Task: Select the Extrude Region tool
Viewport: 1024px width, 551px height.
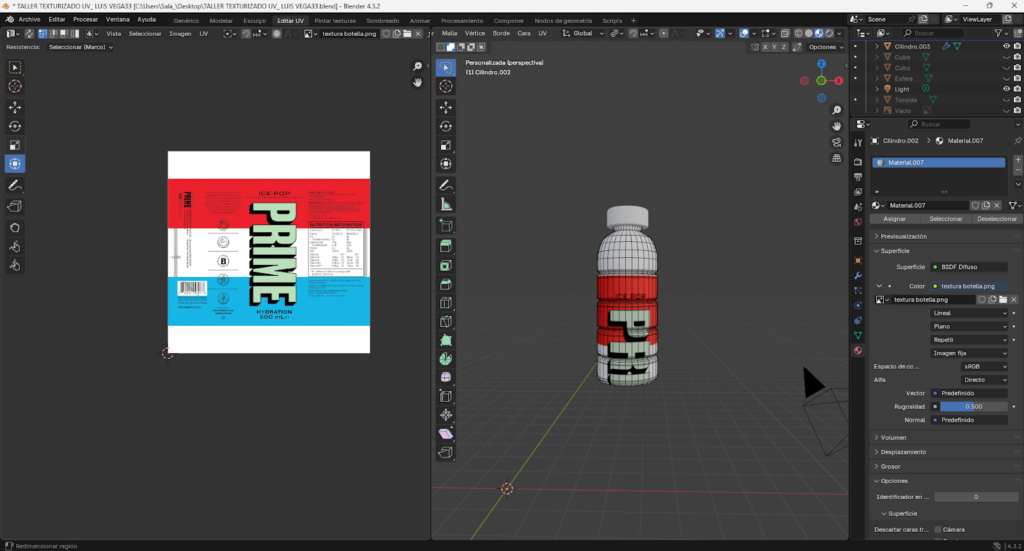Action: (x=446, y=246)
